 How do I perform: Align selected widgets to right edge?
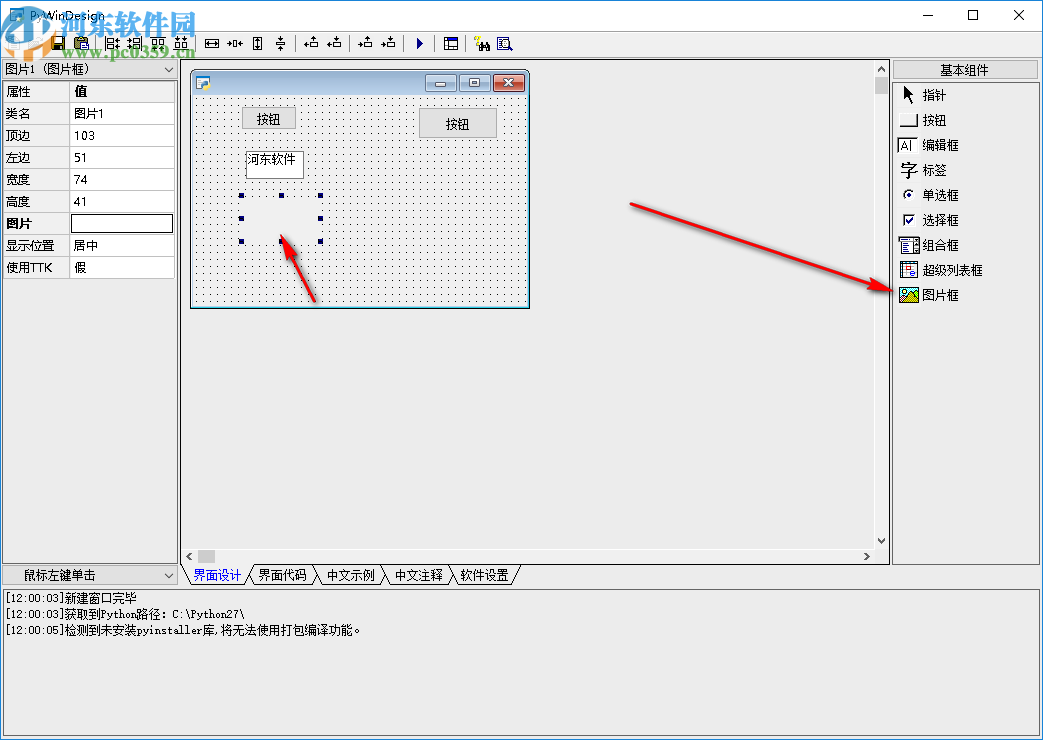[135, 43]
